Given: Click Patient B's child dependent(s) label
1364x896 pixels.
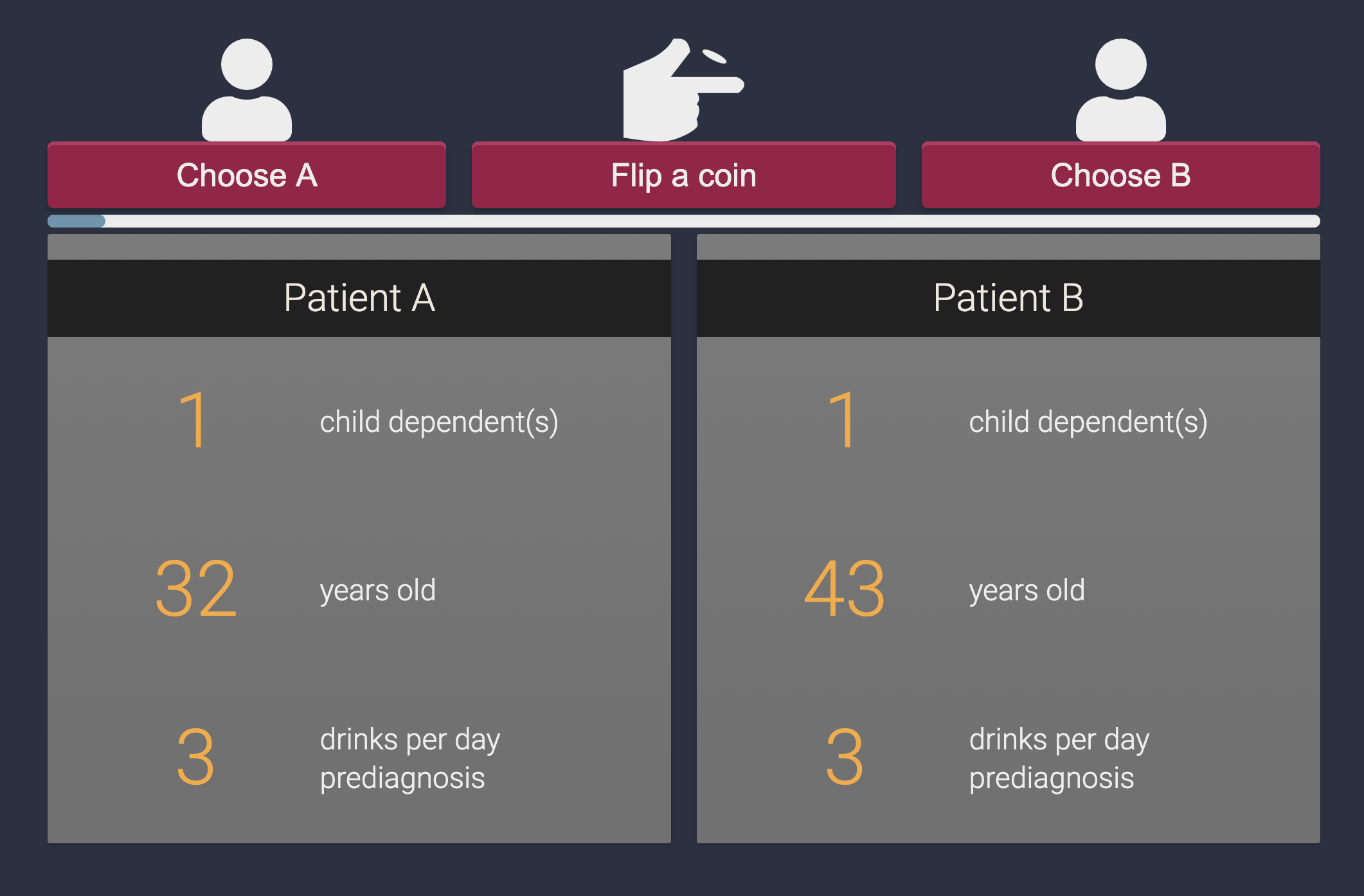Looking at the screenshot, I should coord(1088,422).
